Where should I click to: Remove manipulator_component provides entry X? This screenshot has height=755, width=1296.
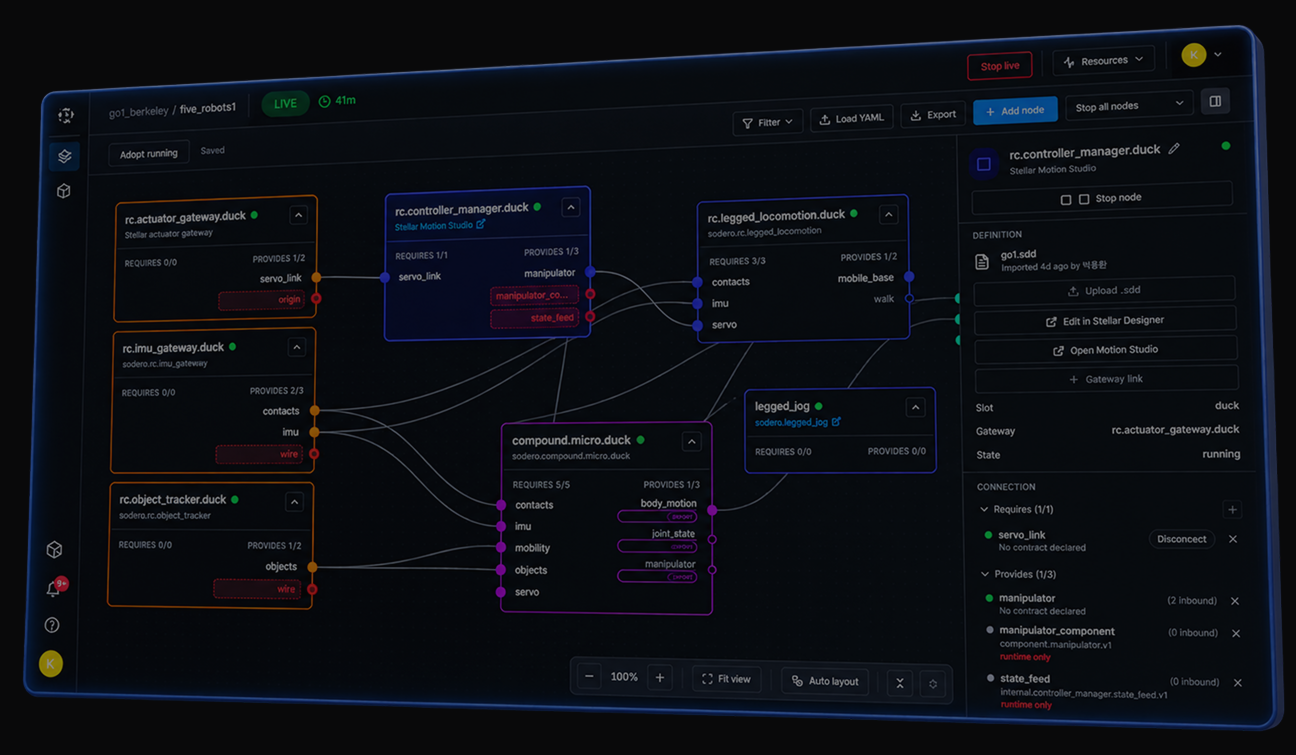coord(1236,633)
